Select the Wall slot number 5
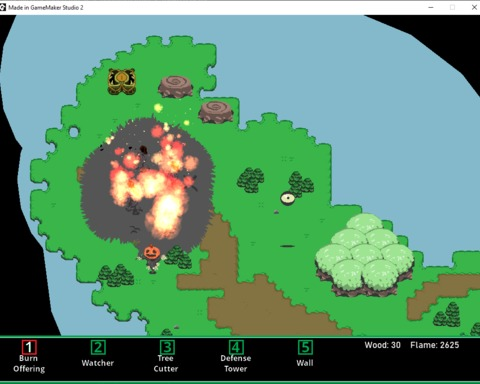The image size is (480, 384). tap(305, 347)
